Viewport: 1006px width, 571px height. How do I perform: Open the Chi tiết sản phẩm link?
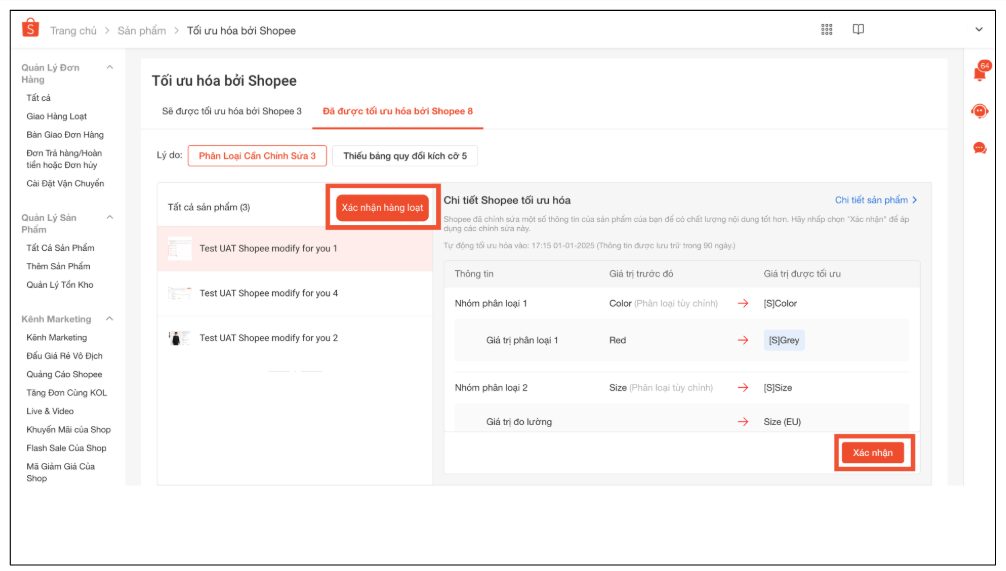pos(876,200)
